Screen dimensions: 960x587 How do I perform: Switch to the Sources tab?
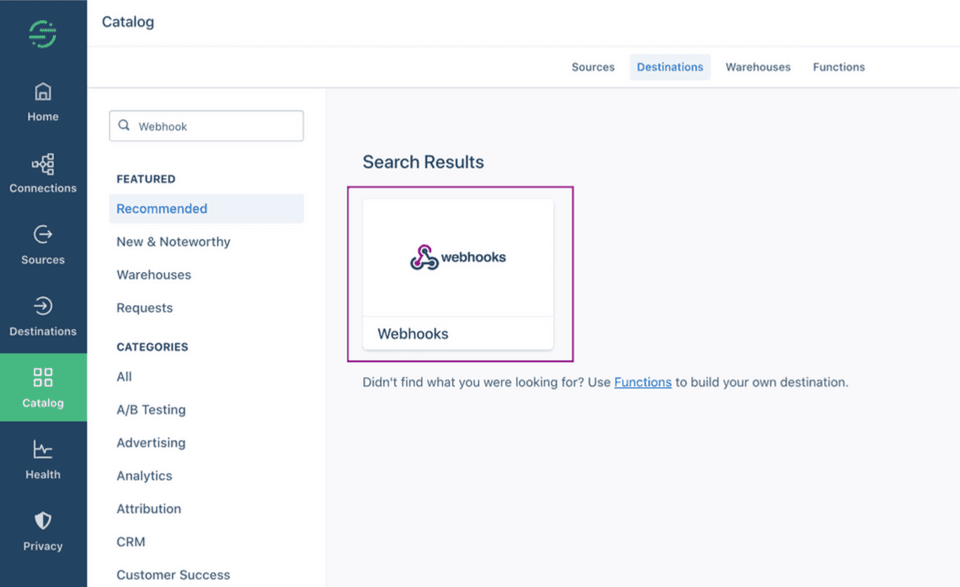click(592, 67)
